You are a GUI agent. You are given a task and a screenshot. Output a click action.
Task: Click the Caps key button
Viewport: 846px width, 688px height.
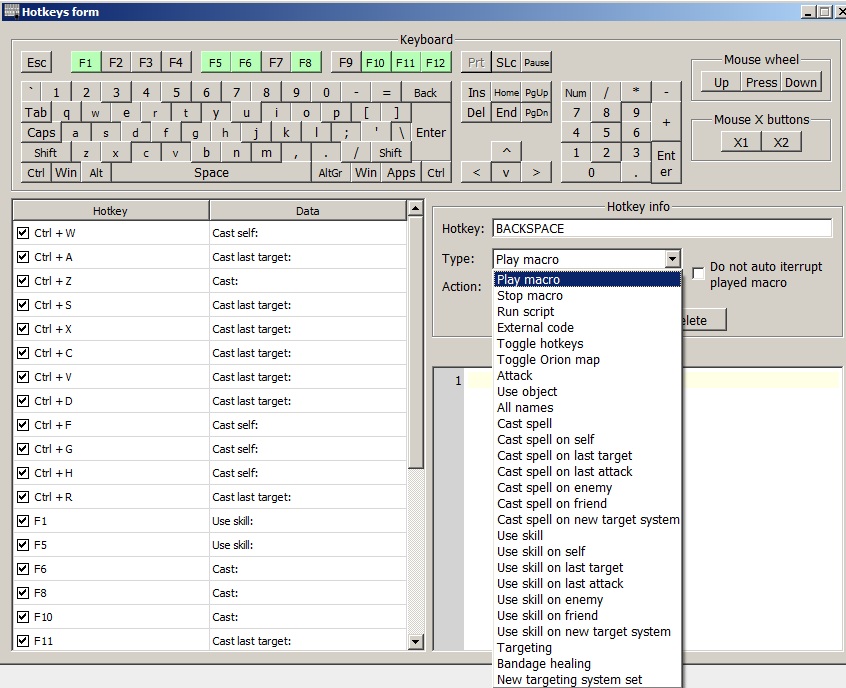(x=41, y=133)
